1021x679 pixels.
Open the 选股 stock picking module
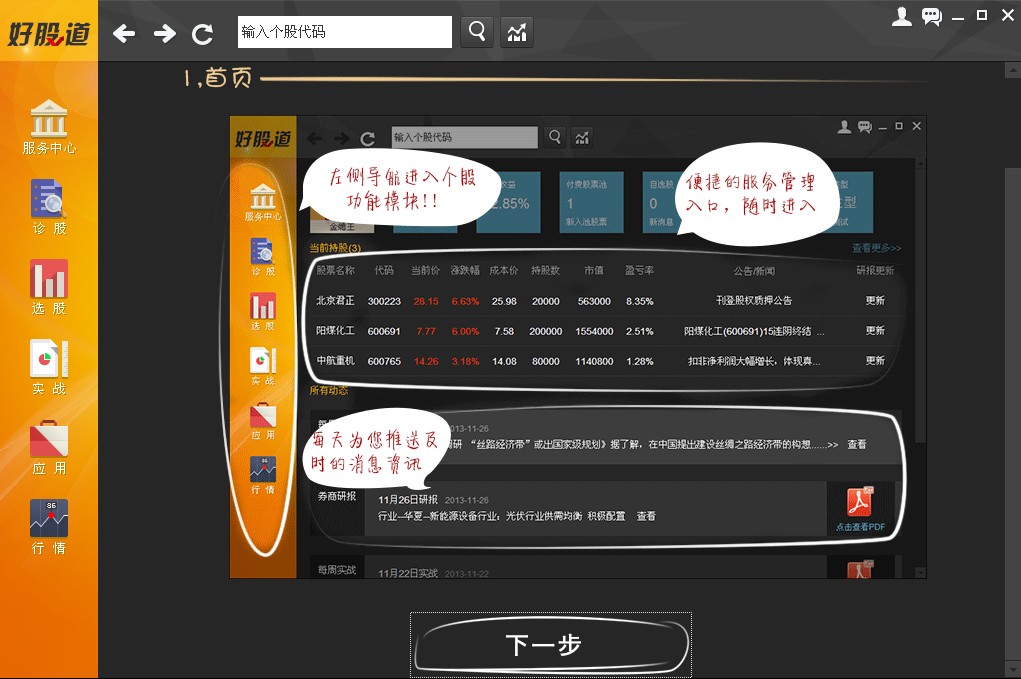click(49, 287)
